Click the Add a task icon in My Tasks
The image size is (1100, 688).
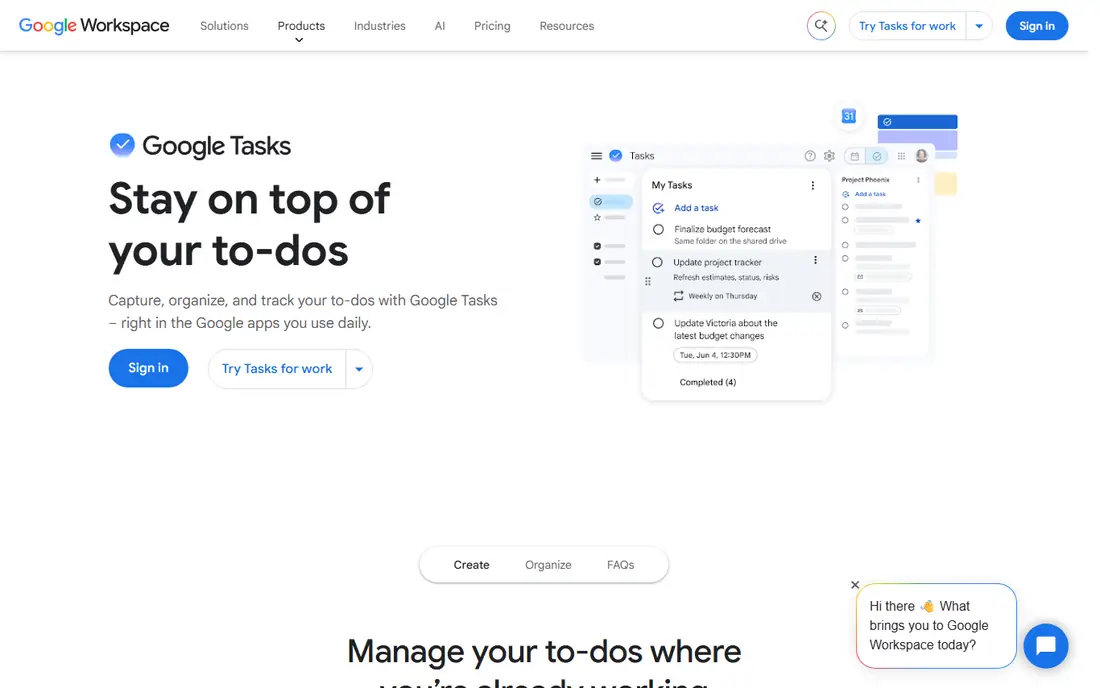tap(658, 208)
